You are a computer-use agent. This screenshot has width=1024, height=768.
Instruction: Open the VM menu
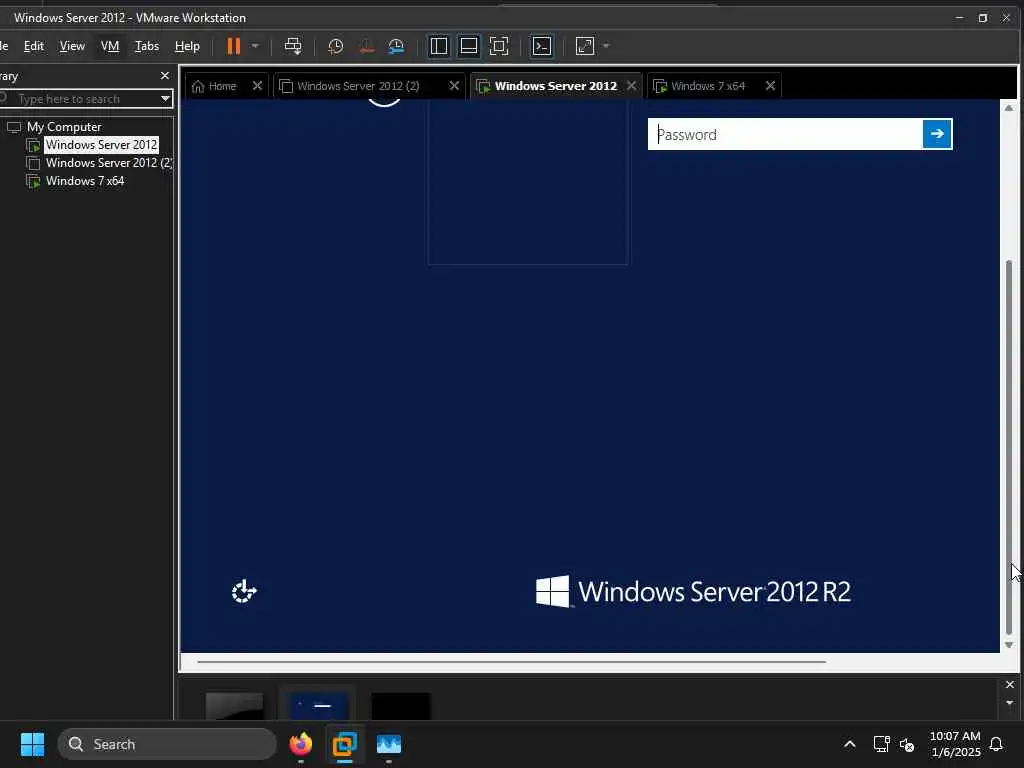pos(110,46)
